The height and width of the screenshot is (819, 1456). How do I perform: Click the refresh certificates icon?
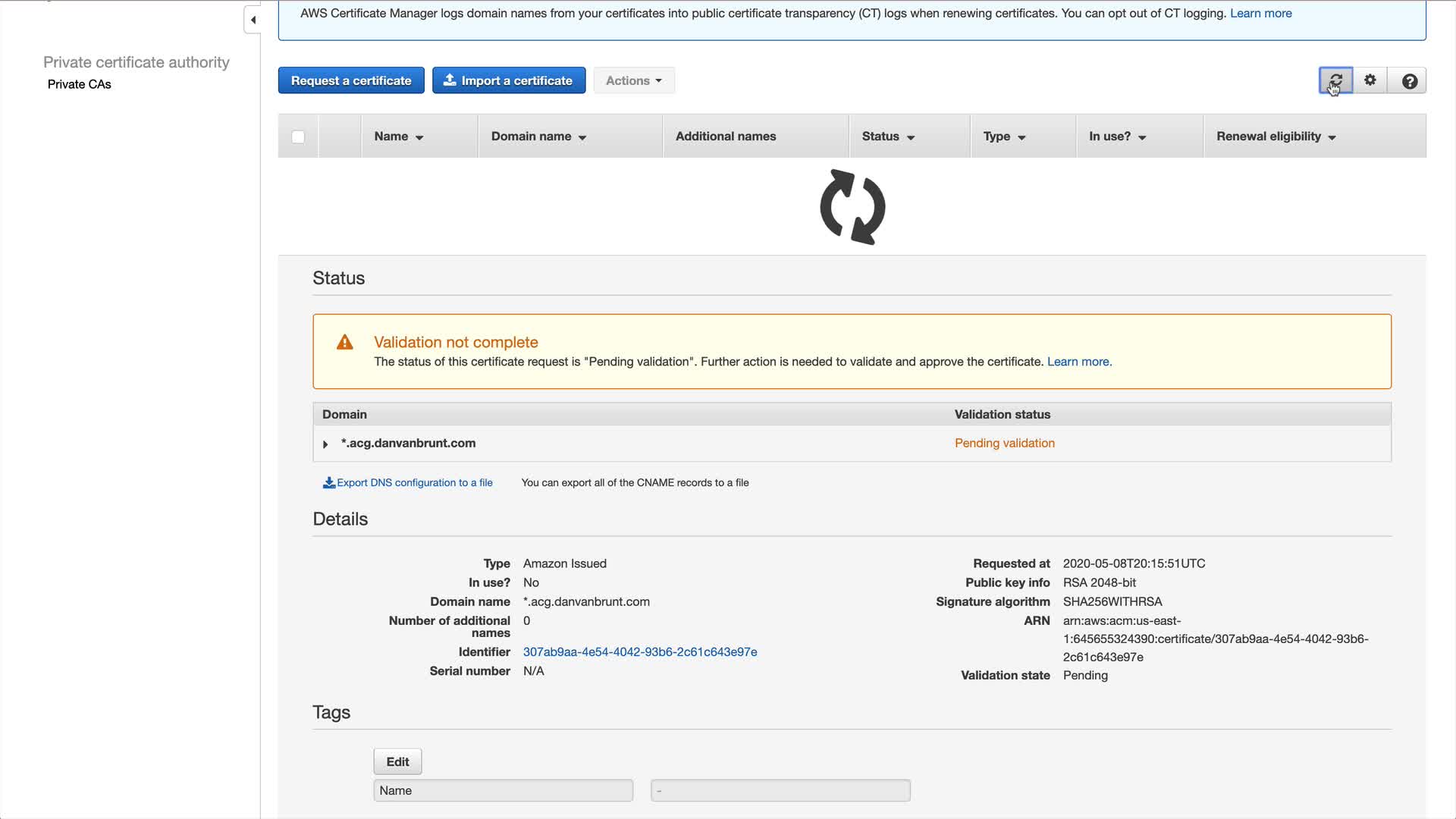pyautogui.click(x=1335, y=80)
